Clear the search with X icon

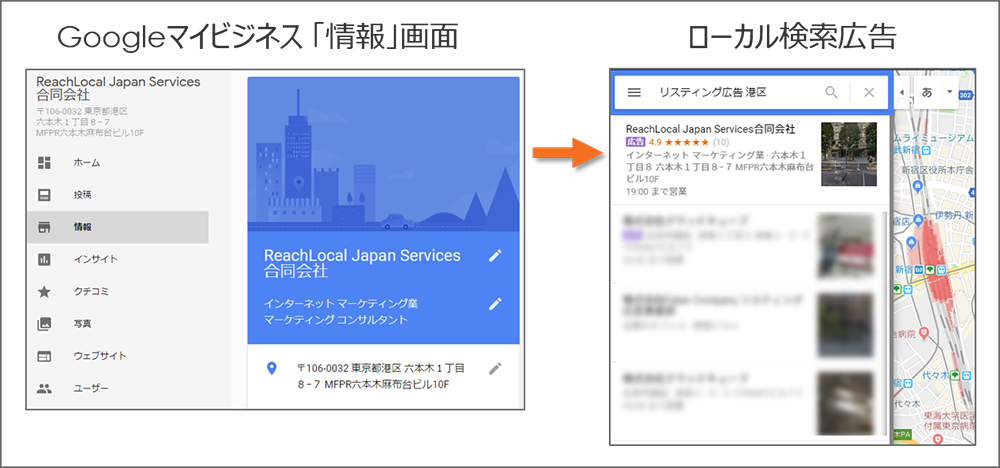coord(869,92)
